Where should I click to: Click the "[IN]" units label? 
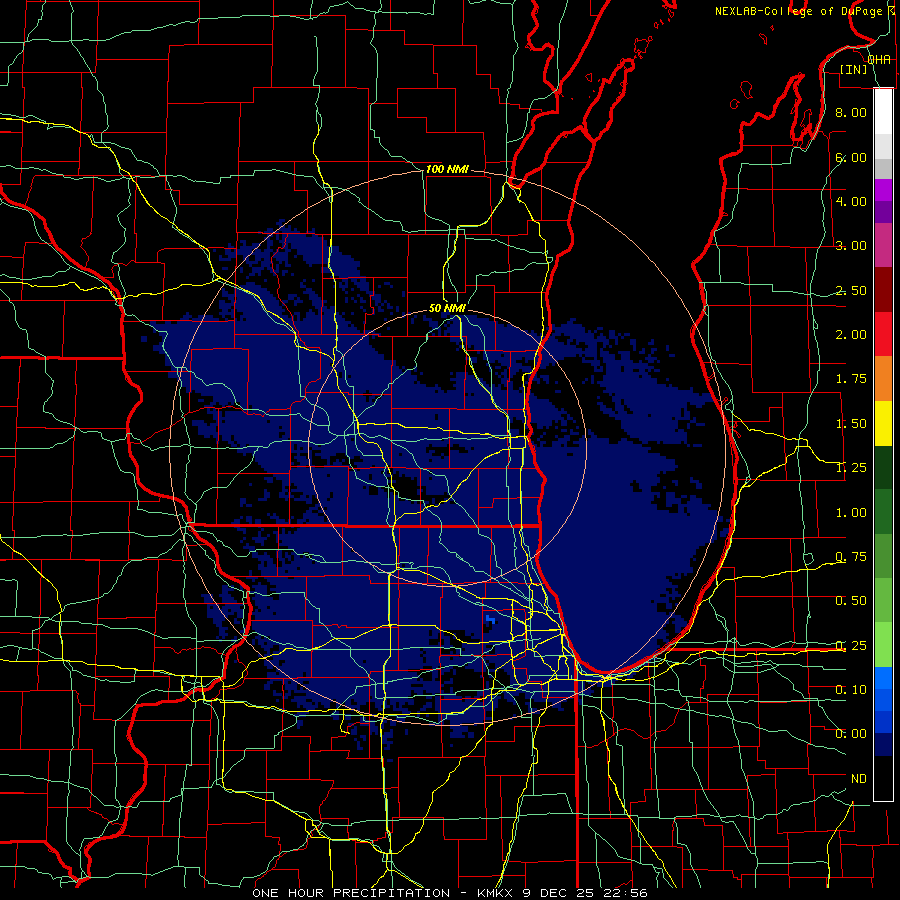854,69
